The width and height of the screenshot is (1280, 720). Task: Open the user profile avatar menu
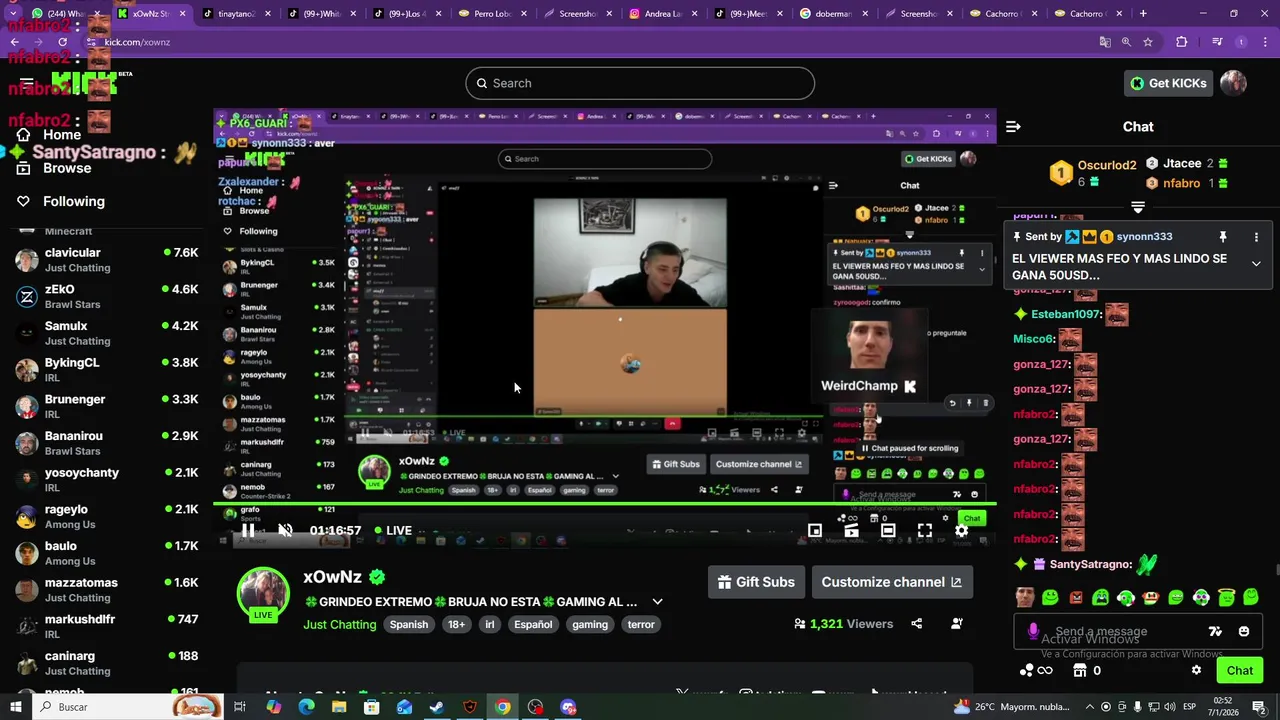click(x=1233, y=83)
